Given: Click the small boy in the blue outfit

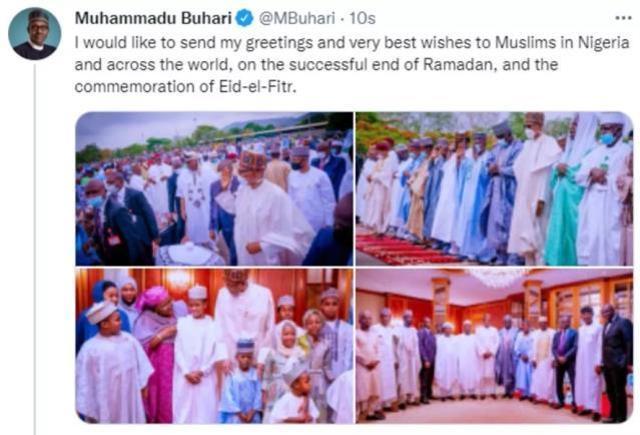Looking at the screenshot, I should click(x=242, y=382).
